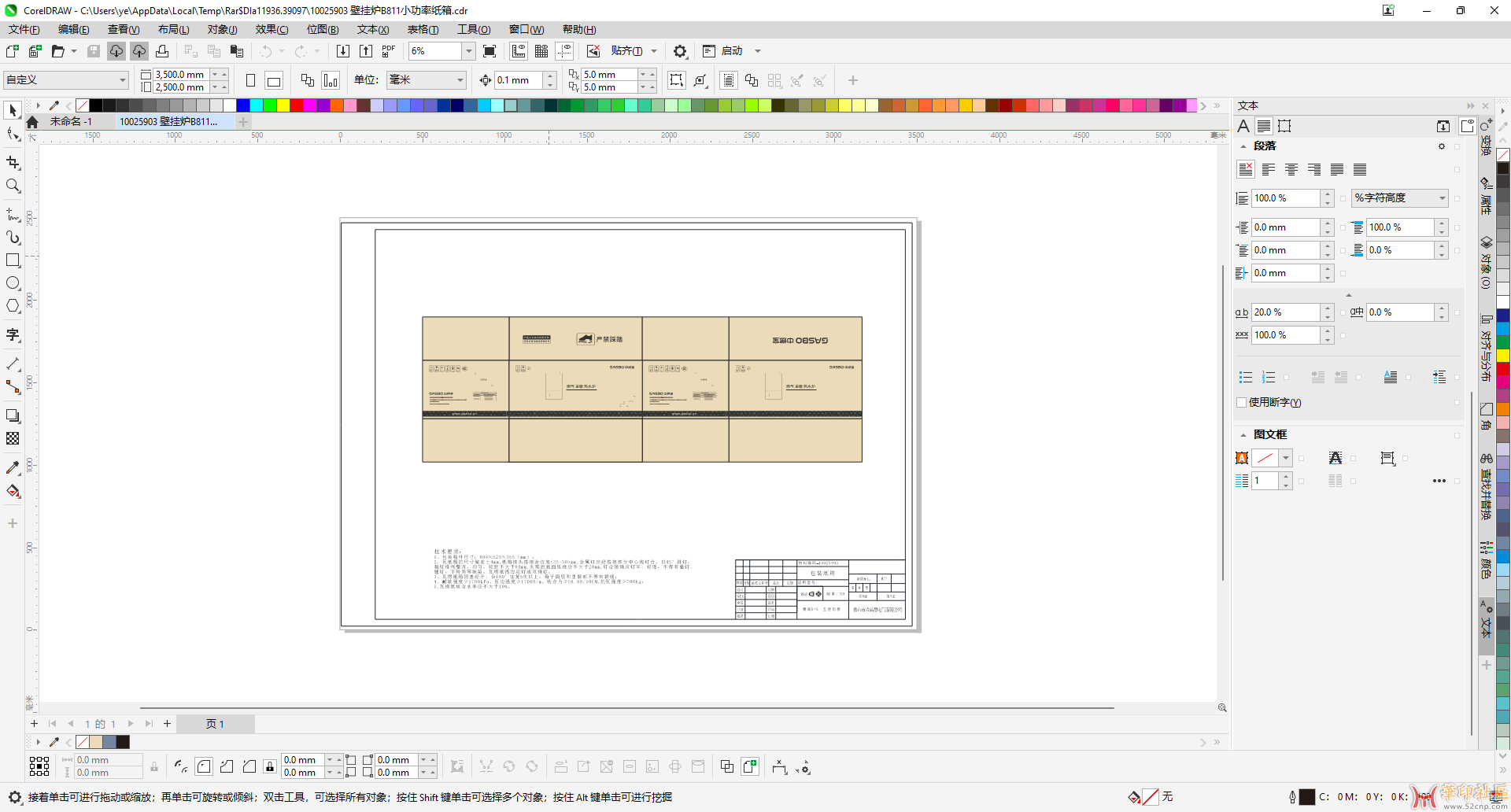Viewport: 1511px width, 812px height.
Task: Open the zoom level dropdown showing 6%
Action: tap(468, 51)
